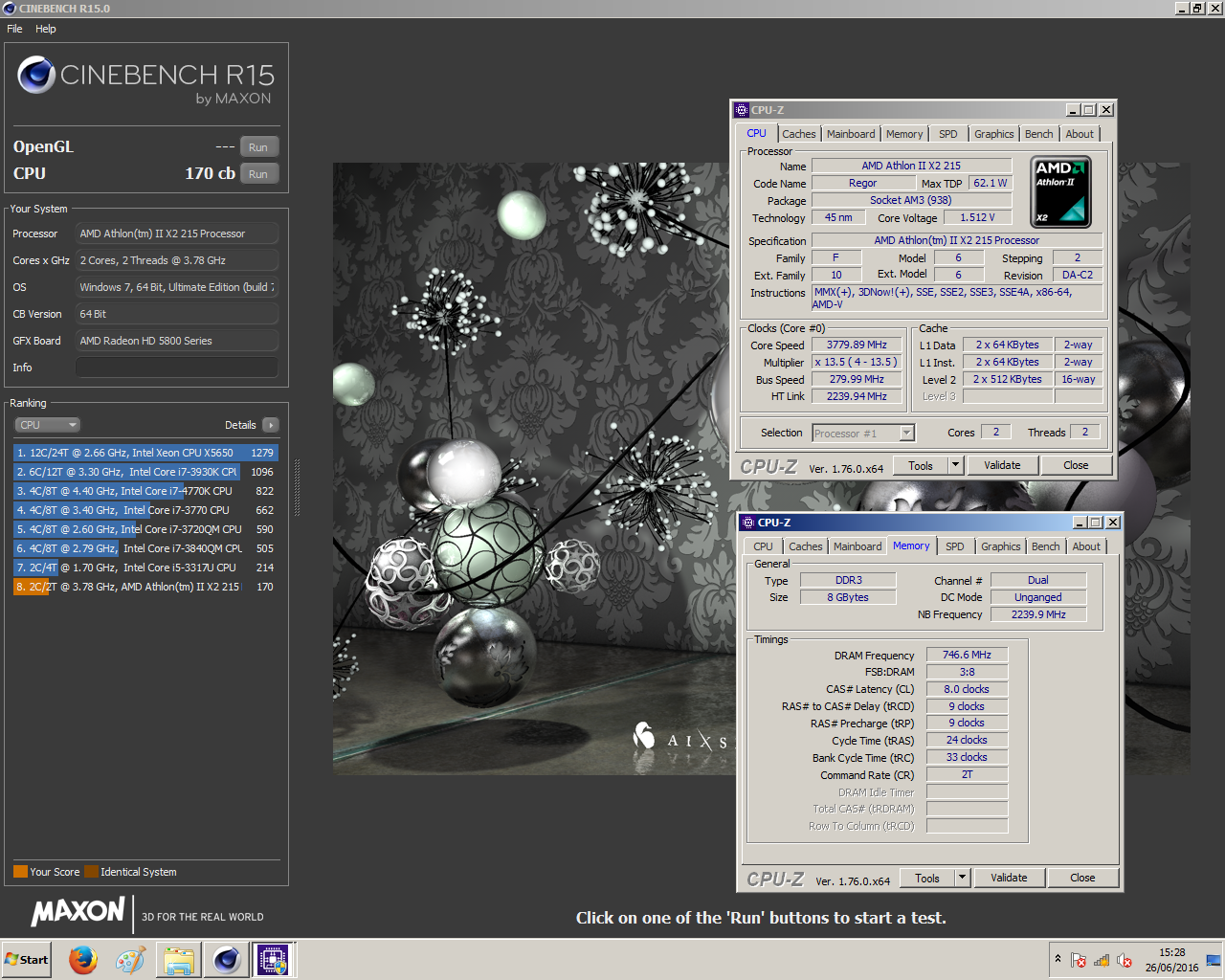Launch Paint from the taskbar
Viewport: 1225px width, 980px height.
tap(130, 959)
